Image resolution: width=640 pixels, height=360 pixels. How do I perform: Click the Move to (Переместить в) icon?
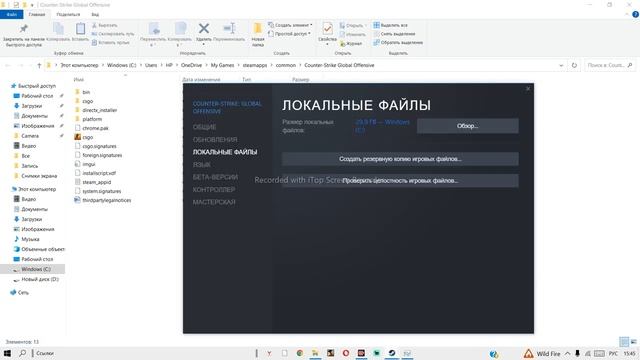pos(153,29)
